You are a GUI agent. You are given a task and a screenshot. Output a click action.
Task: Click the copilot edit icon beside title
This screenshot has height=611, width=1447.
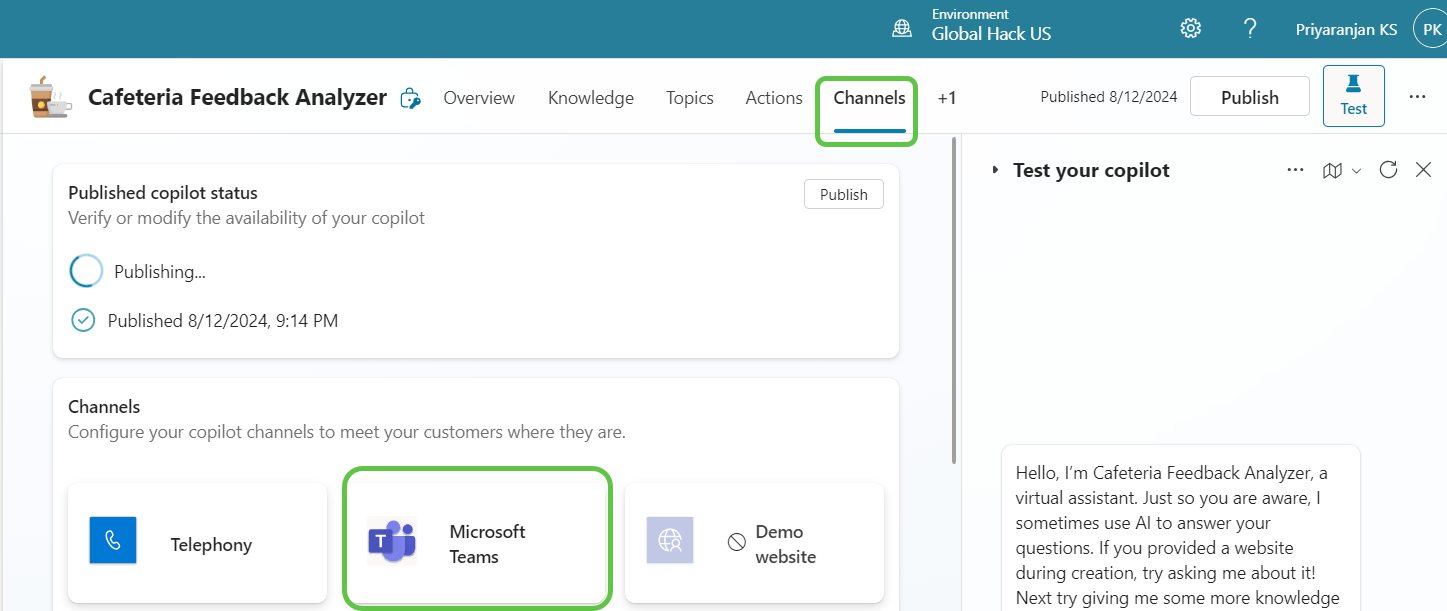pyautogui.click(x=409, y=98)
